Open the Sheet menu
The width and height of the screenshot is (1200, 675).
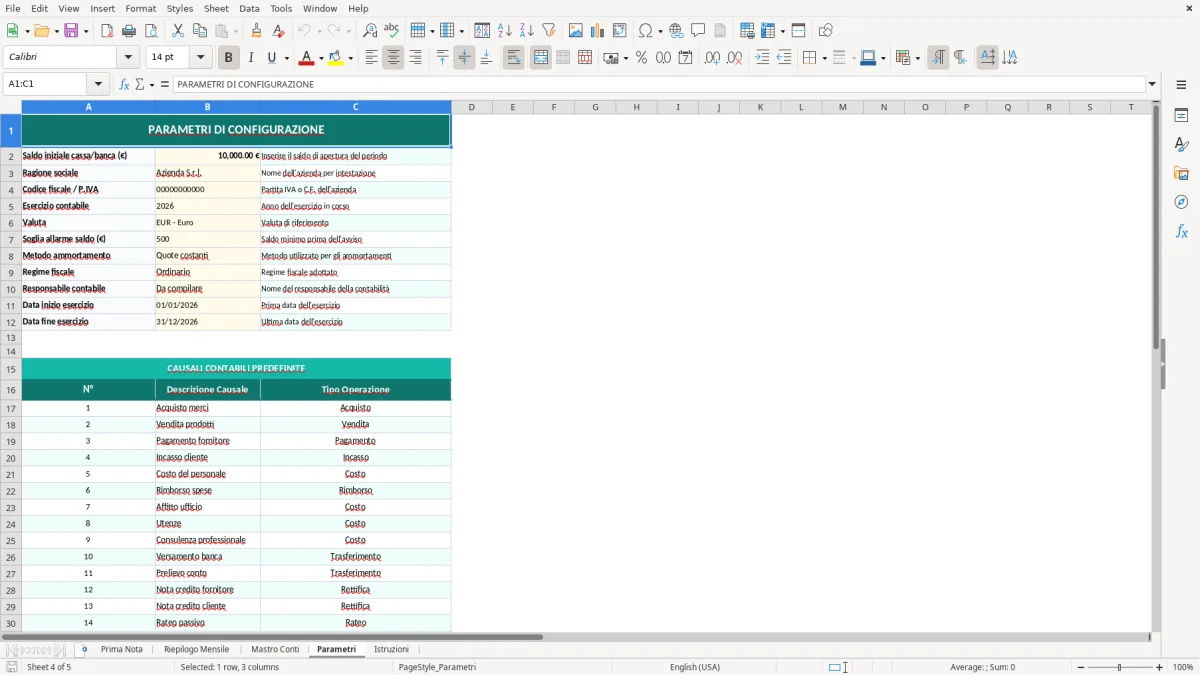(216, 8)
